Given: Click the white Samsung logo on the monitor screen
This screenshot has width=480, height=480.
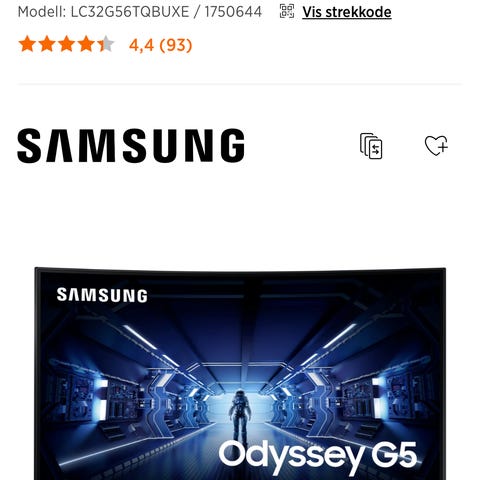Looking at the screenshot, I should [102, 295].
